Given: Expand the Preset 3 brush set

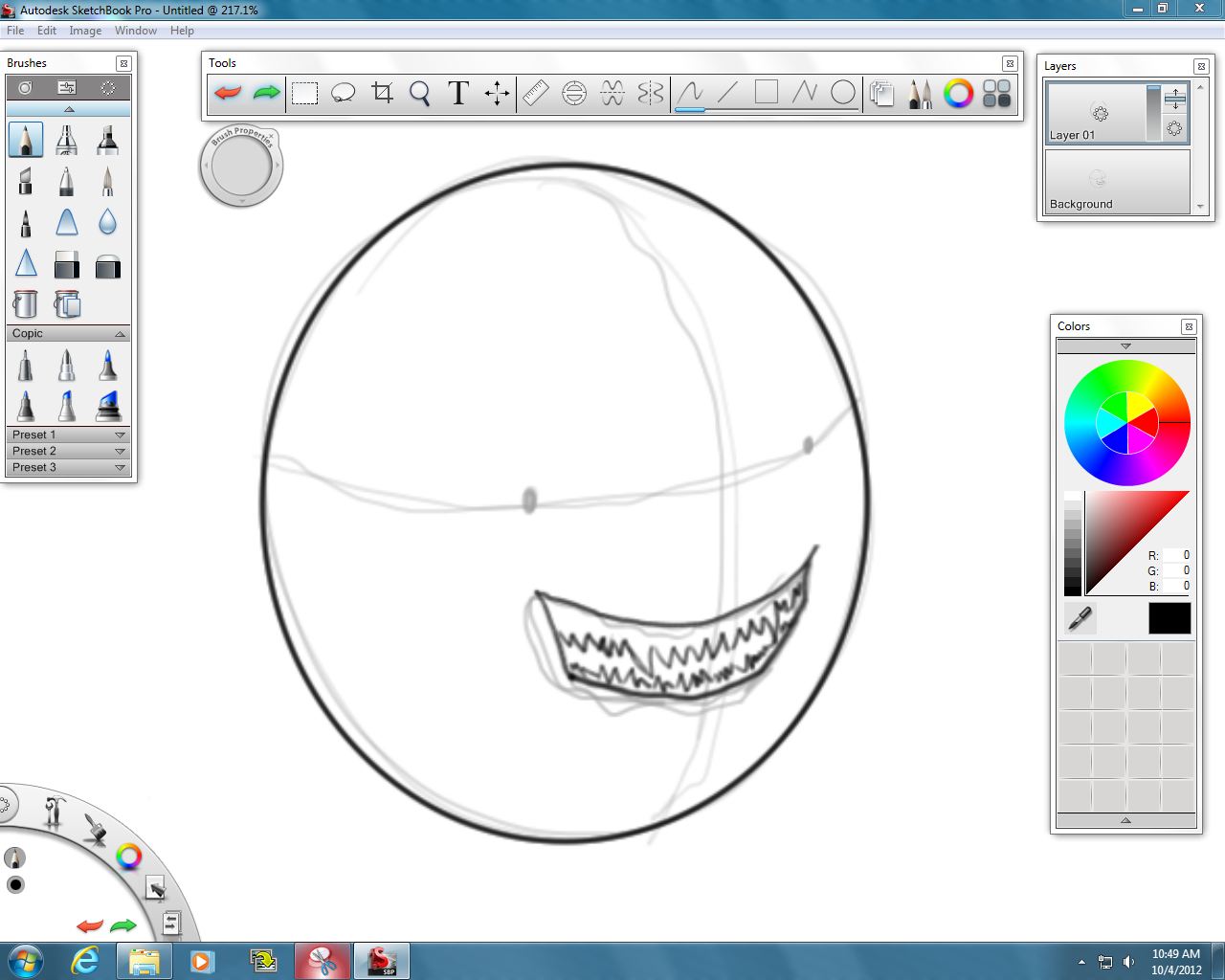Looking at the screenshot, I should tap(121, 468).
